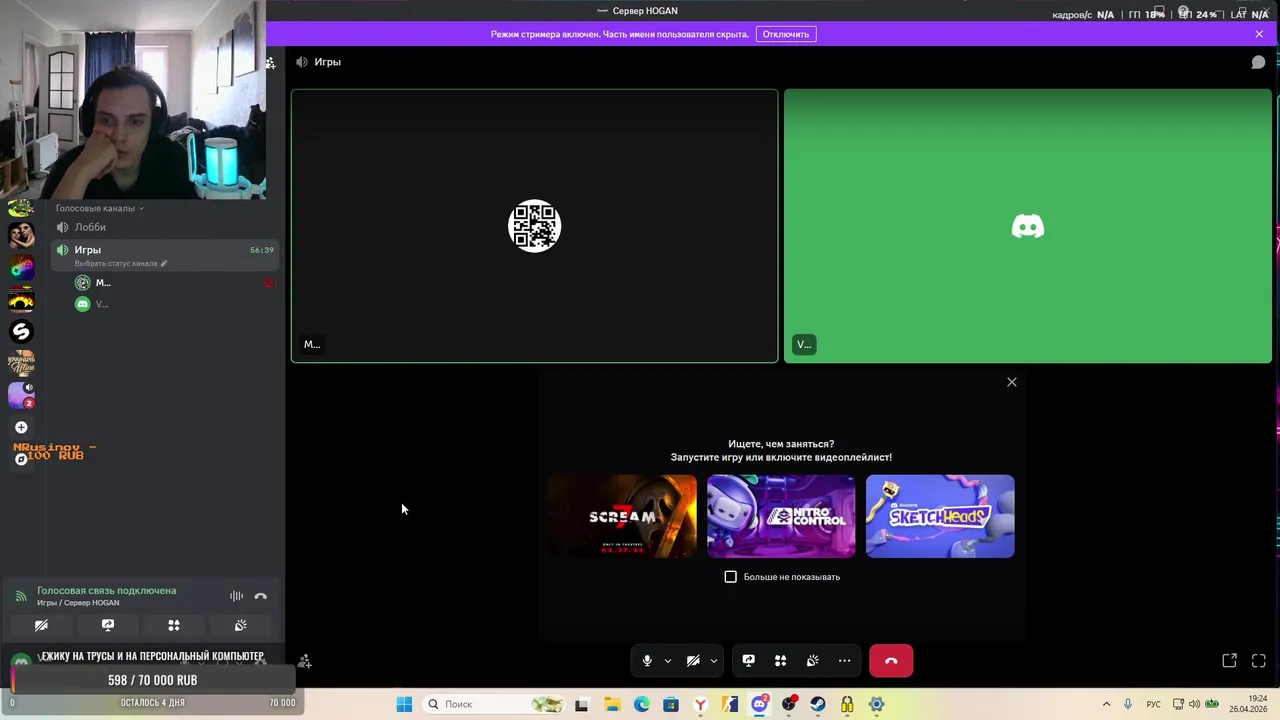Dismiss the streamer mode banner
Viewport: 1280px width, 720px height.
(1259, 34)
